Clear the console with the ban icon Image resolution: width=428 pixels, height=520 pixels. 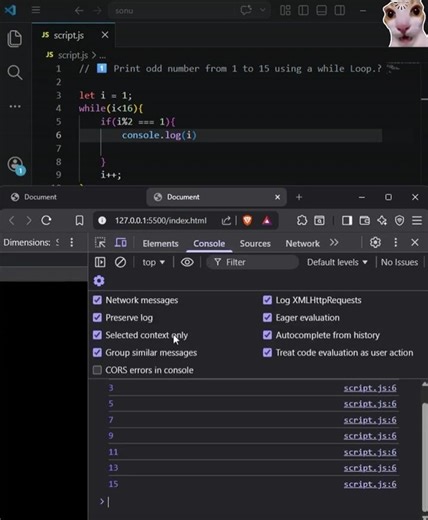tap(120, 262)
